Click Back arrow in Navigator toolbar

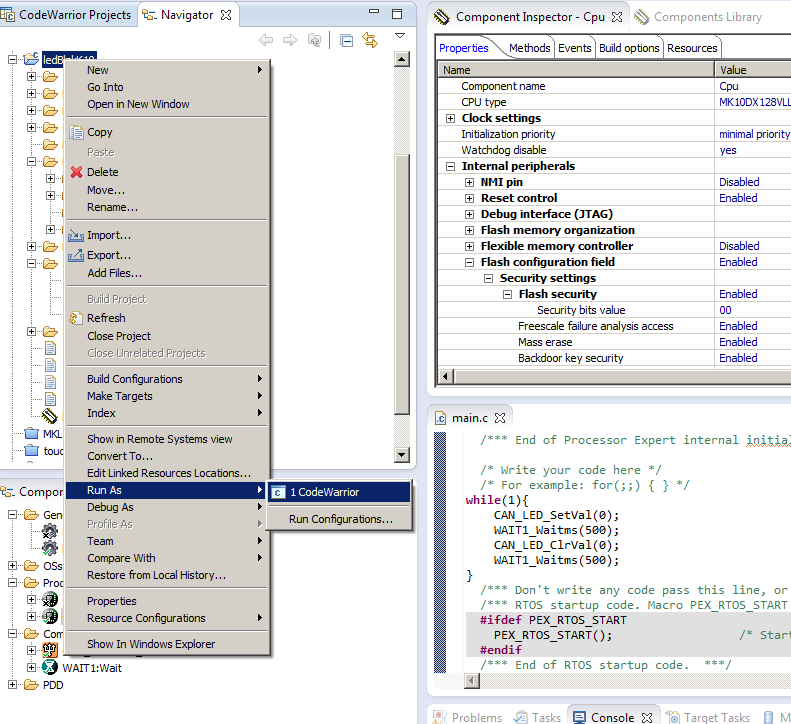pos(266,40)
